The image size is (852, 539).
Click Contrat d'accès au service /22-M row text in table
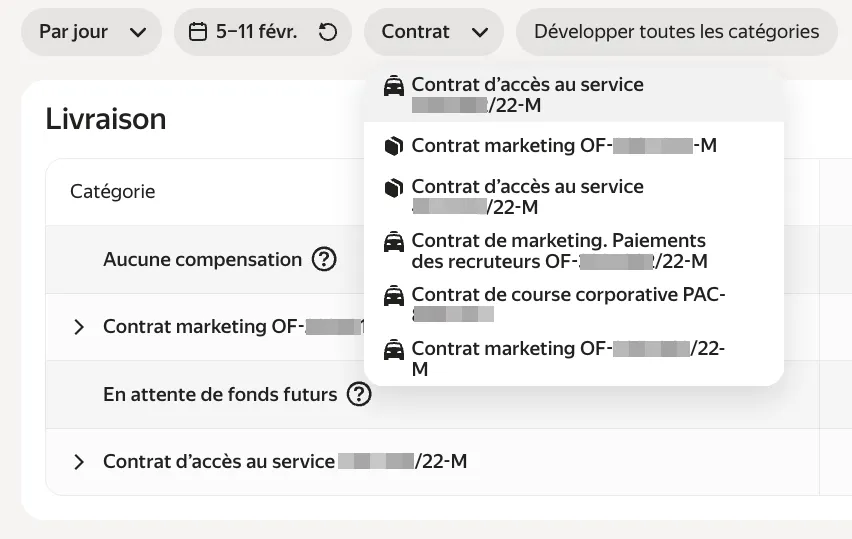pyautogui.click(x=285, y=462)
